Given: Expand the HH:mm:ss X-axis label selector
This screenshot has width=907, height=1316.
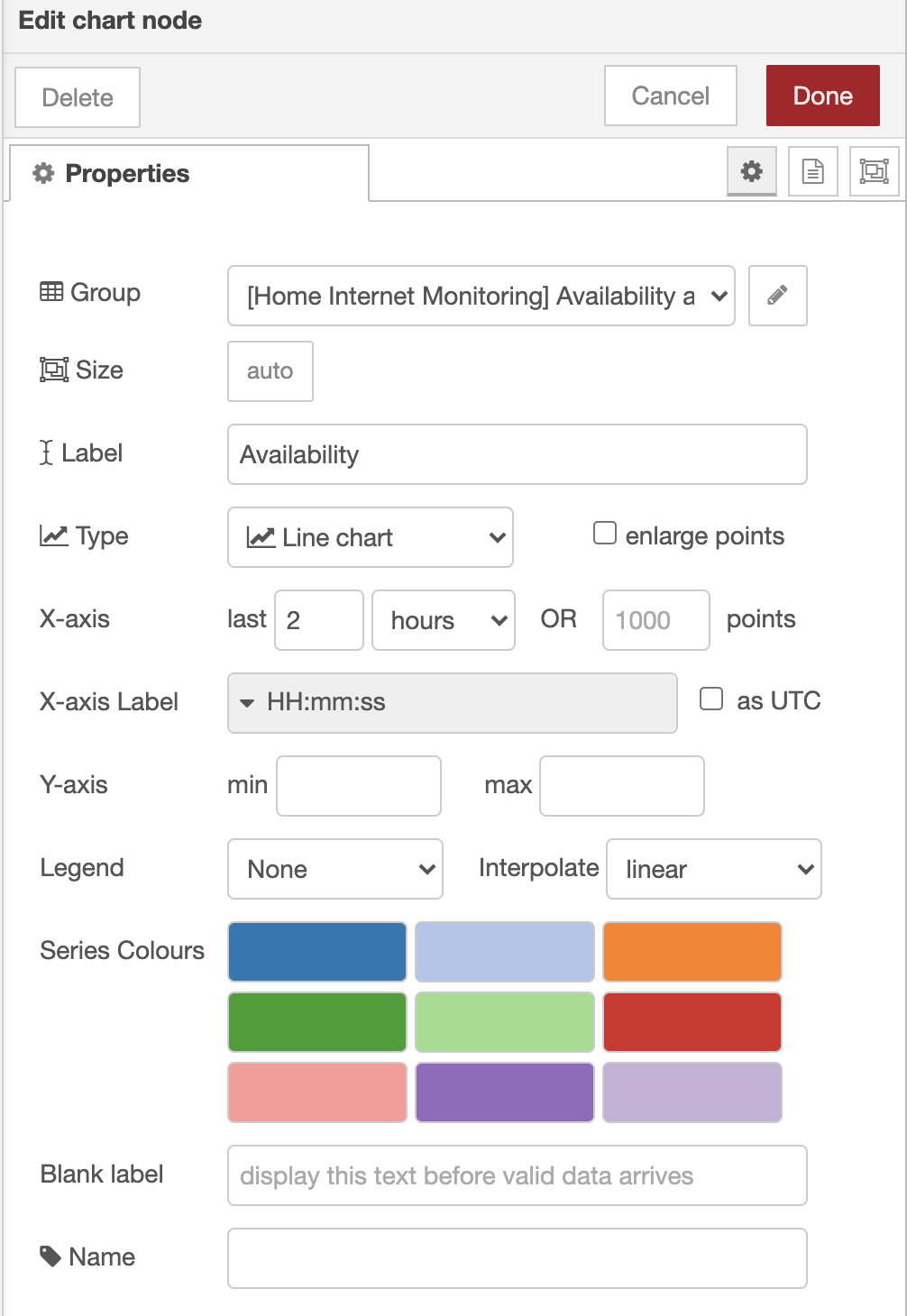Looking at the screenshot, I should pyautogui.click(x=453, y=703).
